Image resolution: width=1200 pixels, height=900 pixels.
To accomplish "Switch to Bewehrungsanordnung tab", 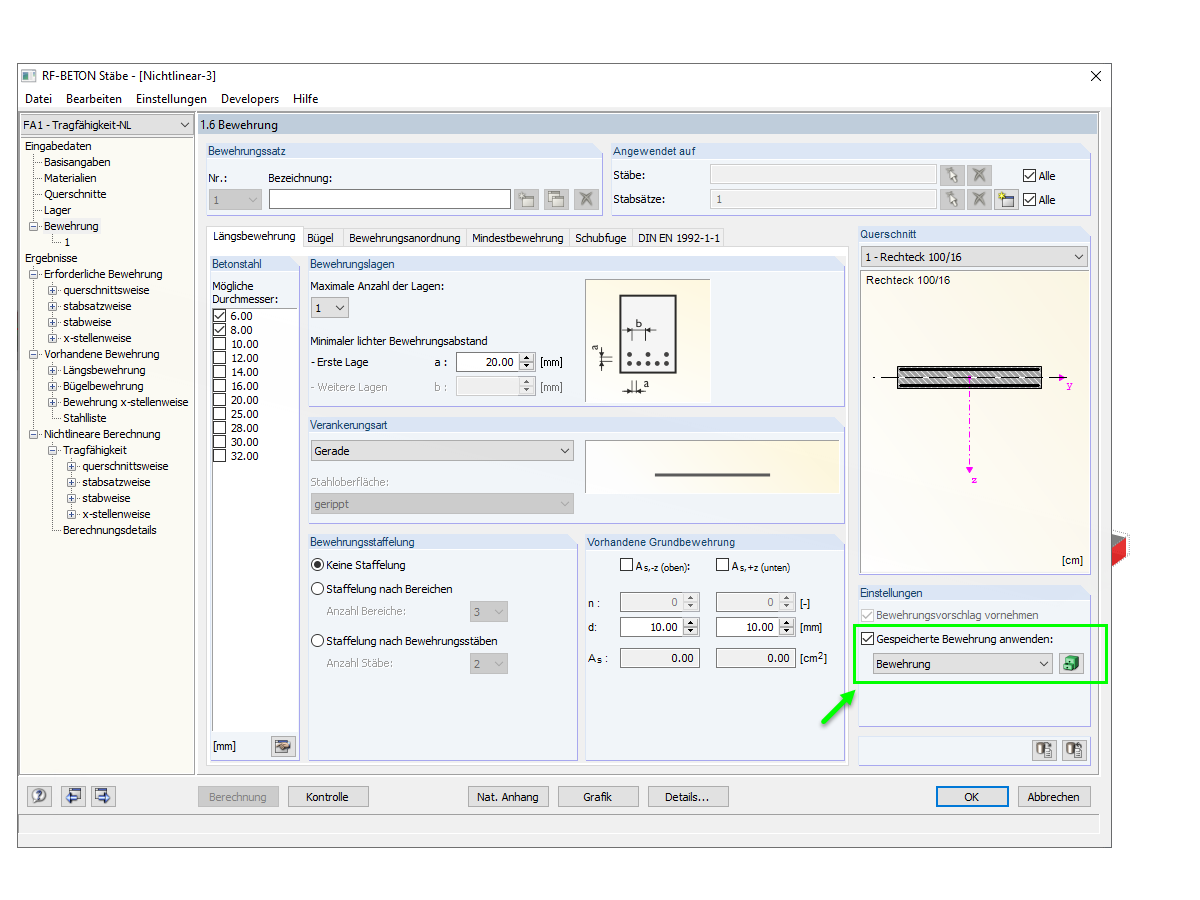I will click(x=405, y=238).
